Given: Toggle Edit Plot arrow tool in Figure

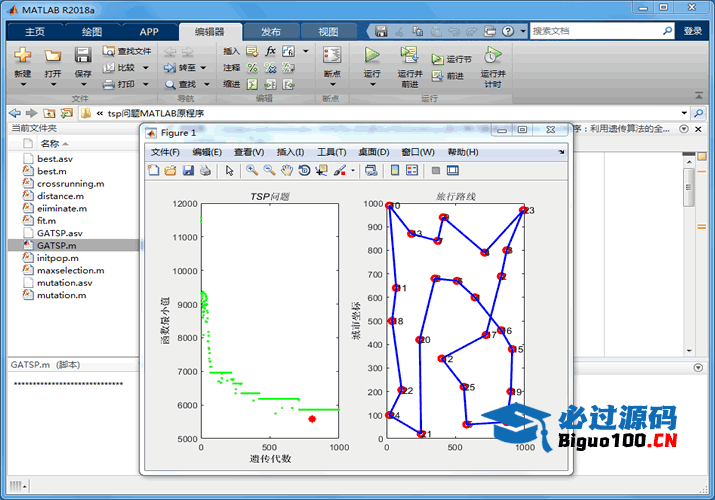Looking at the screenshot, I should [x=229, y=170].
